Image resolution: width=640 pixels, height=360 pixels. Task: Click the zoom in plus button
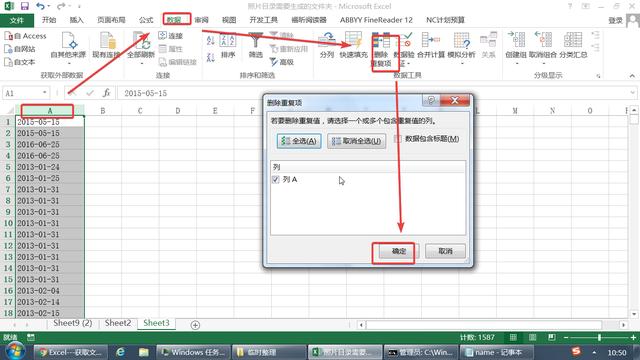click(x=633, y=338)
